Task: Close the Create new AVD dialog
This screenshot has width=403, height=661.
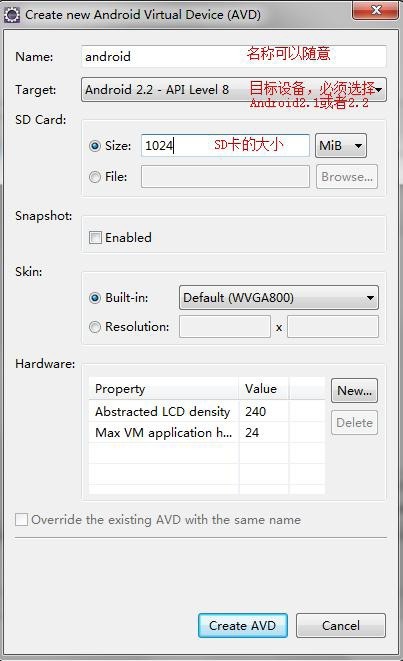Action: click(375, 10)
